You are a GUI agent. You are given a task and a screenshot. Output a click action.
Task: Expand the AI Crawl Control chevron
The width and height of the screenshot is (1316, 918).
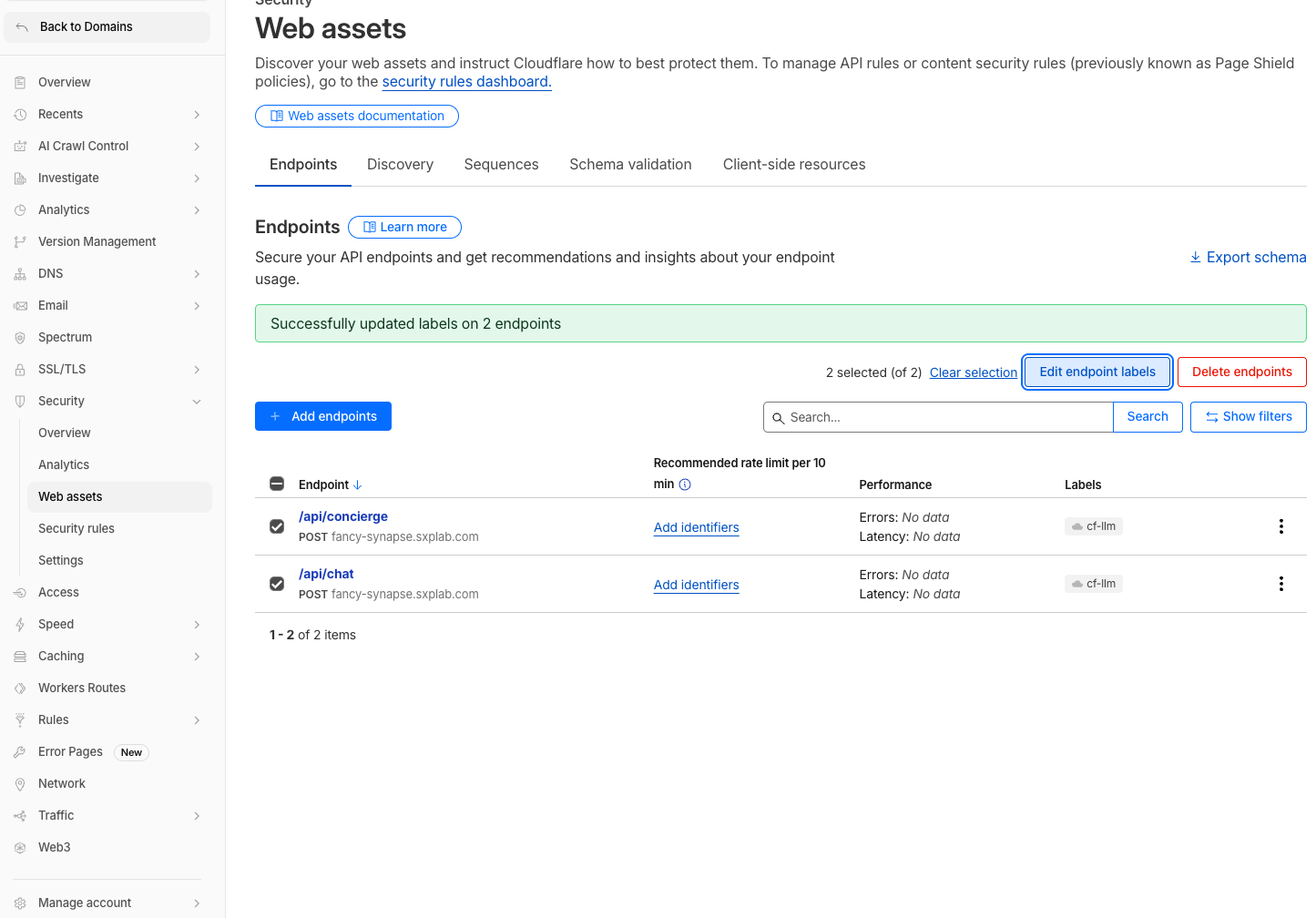click(197, 147)
